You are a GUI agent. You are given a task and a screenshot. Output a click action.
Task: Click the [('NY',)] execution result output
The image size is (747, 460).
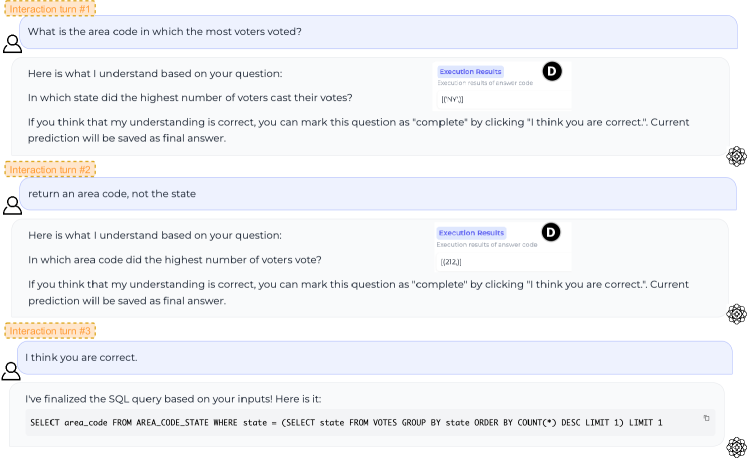click(x=452, y=101)
